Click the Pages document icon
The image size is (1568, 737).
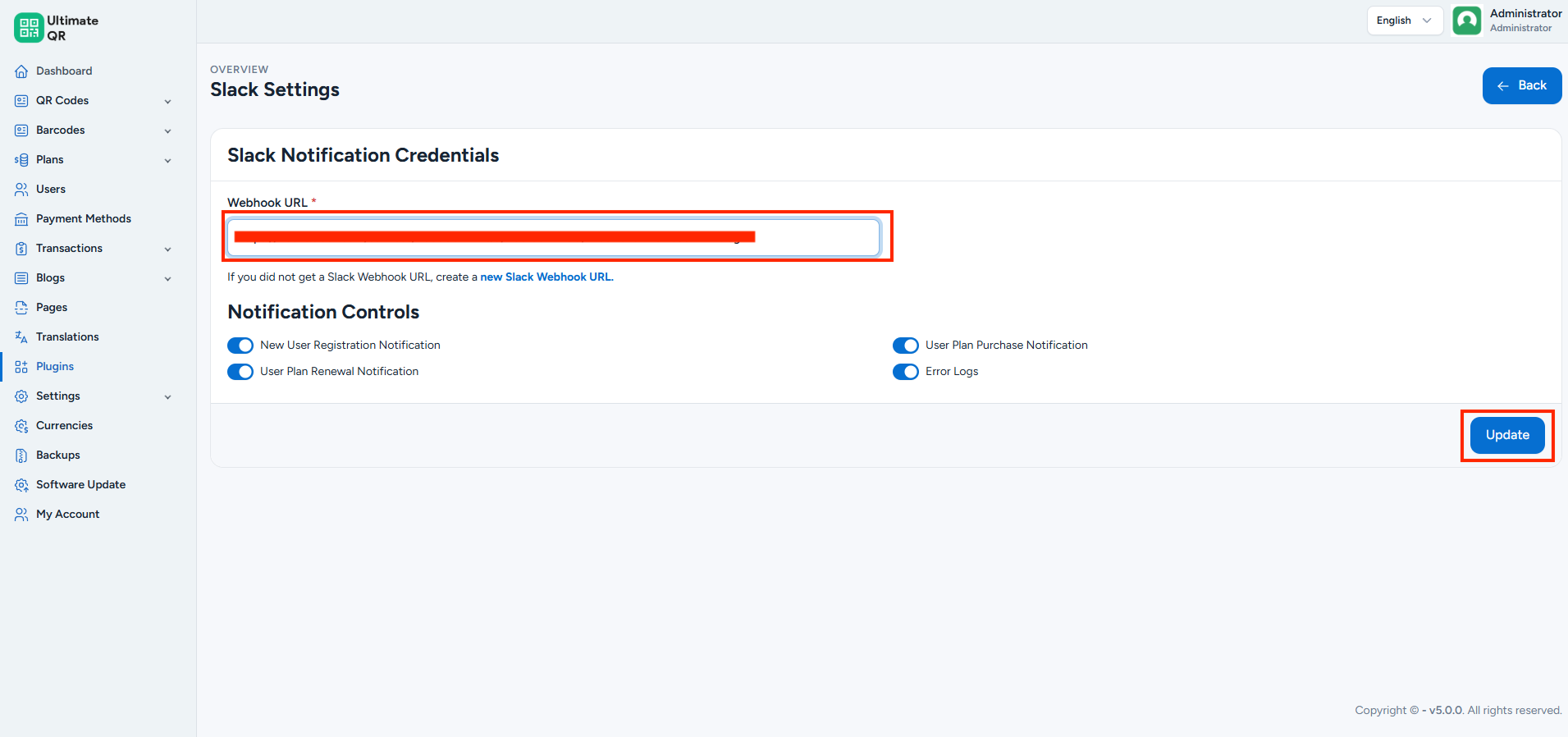21,308
